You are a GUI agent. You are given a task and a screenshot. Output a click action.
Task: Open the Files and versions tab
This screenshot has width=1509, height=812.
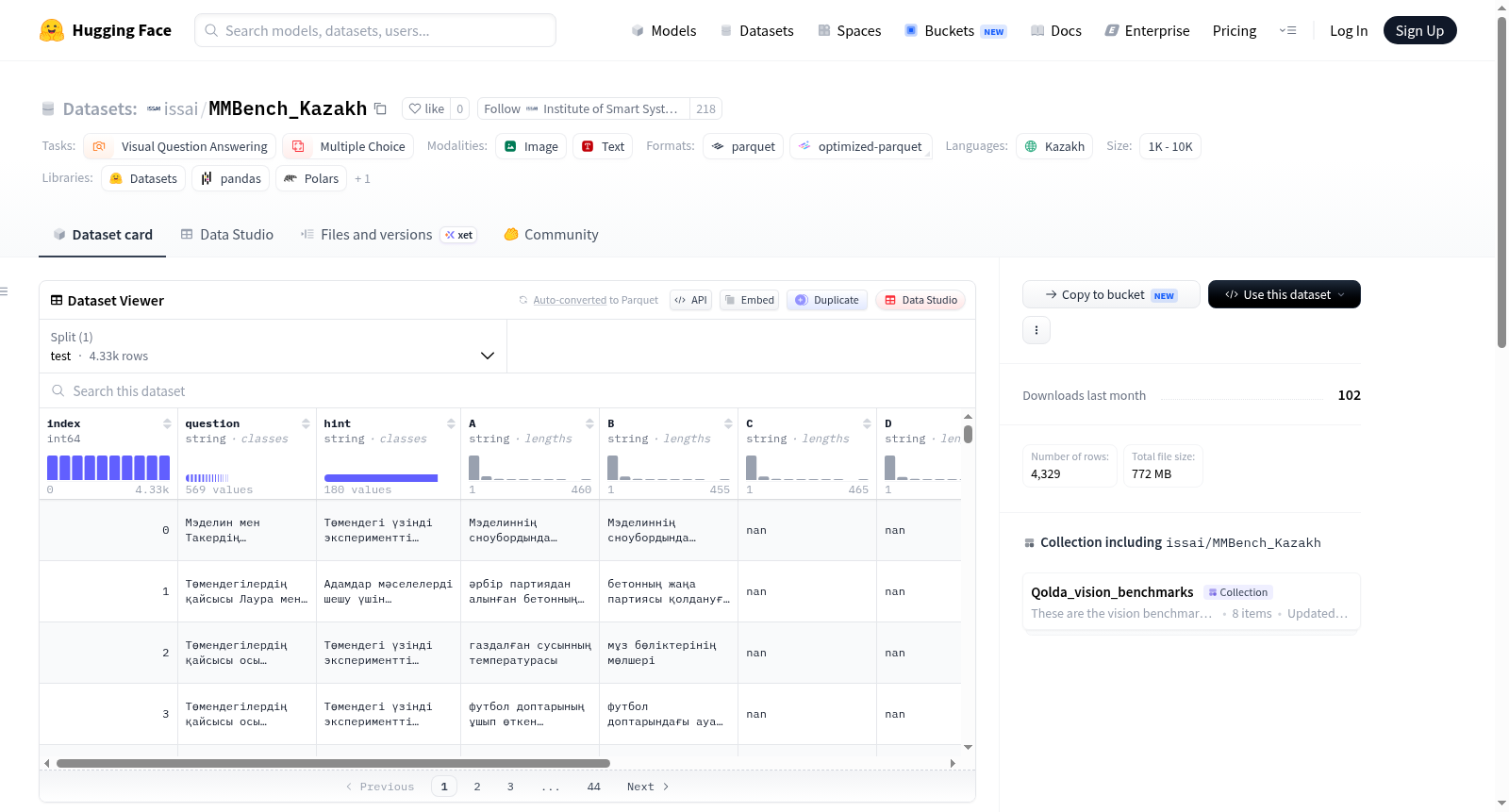[x=389, y=235]
